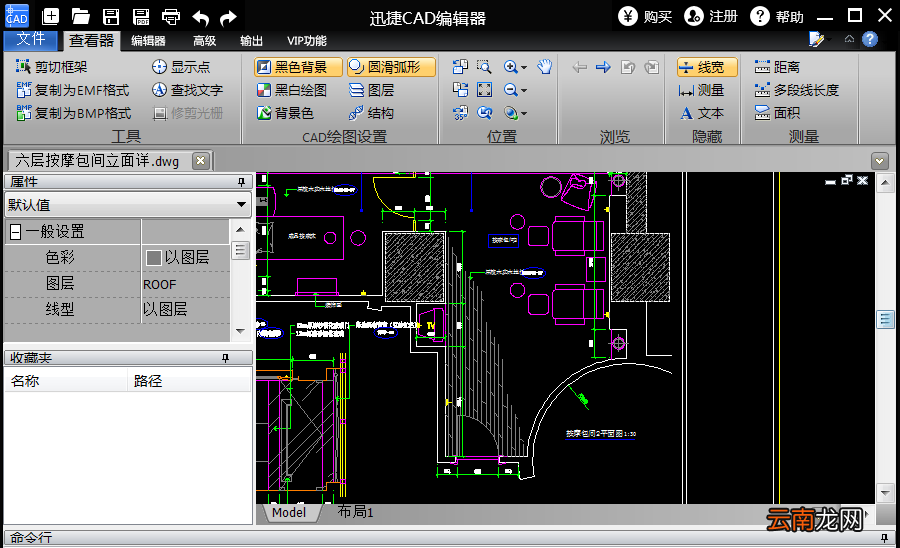
Task: Collapse the 一般设置 section
Action: coord(16,232)
